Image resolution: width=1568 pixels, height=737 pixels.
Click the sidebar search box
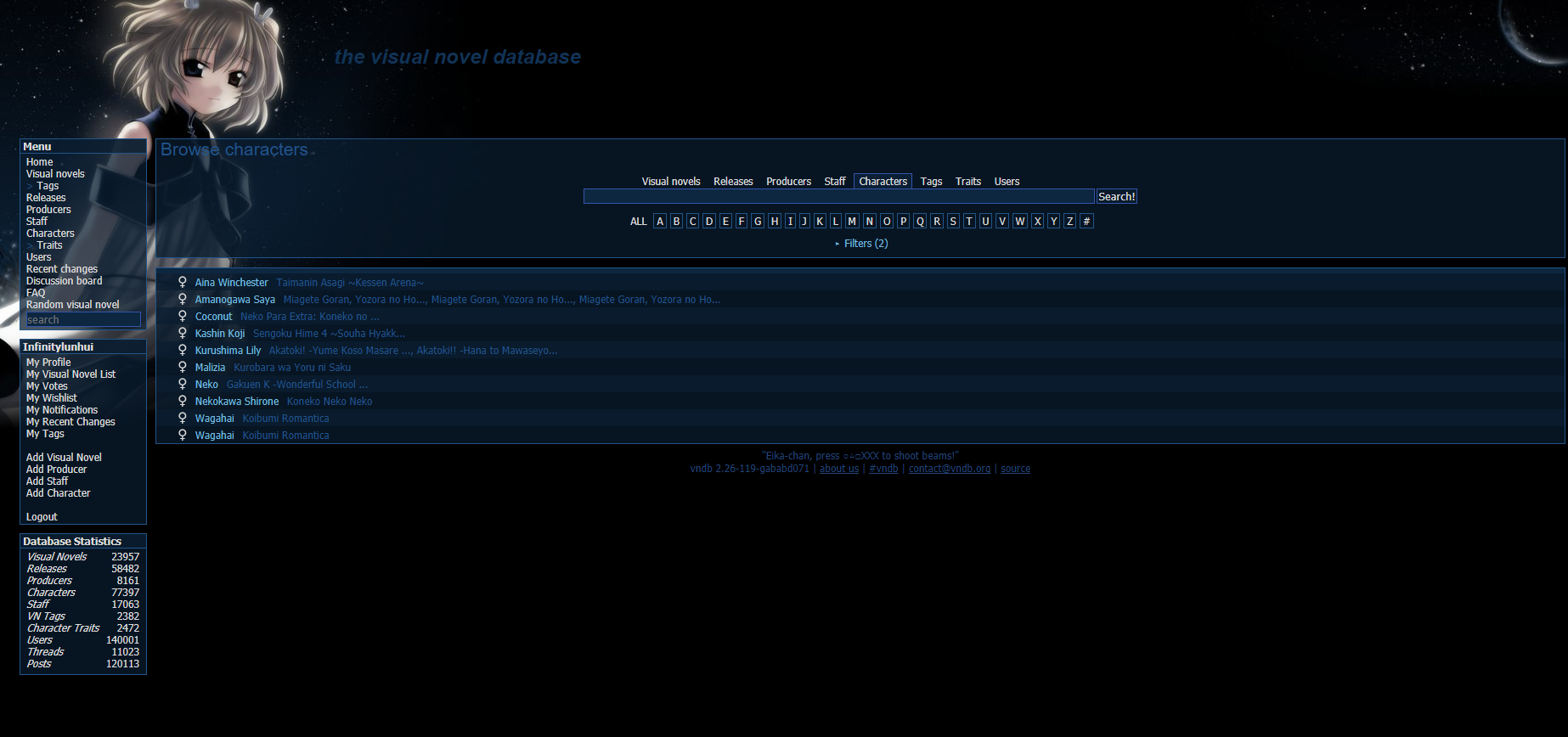(82, 320)
